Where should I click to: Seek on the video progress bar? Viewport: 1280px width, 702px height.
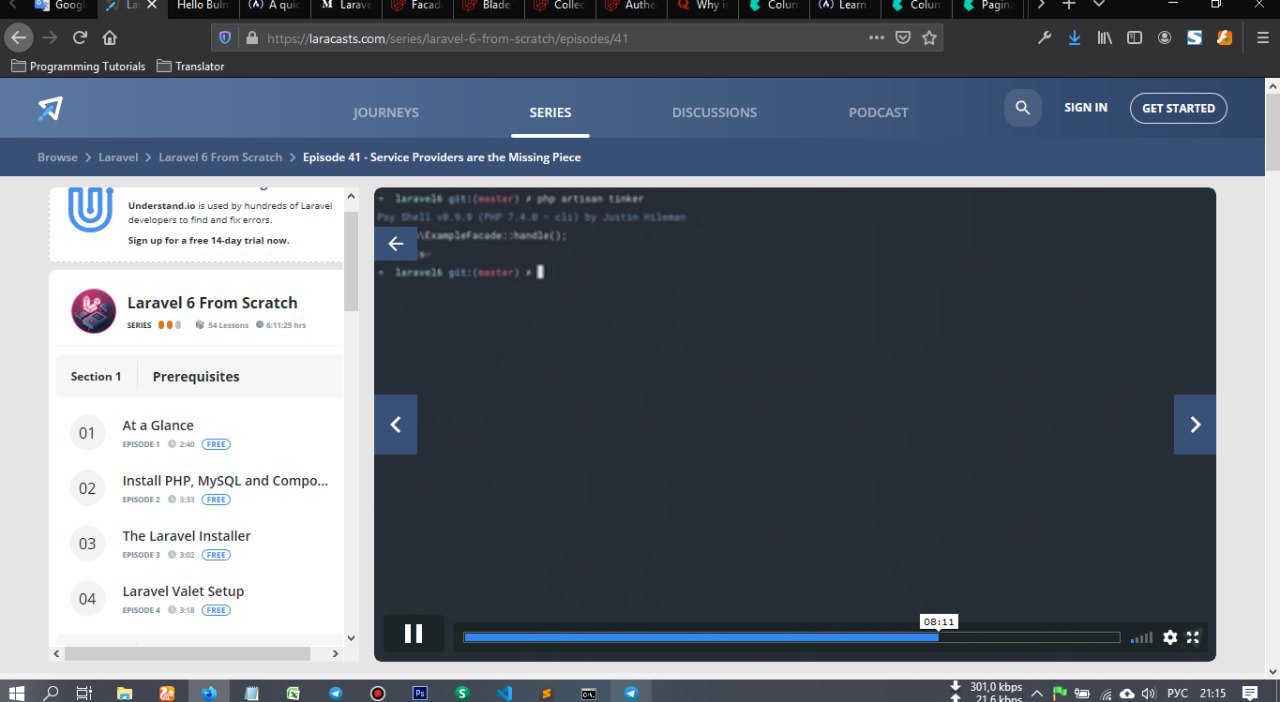point(792,637)
